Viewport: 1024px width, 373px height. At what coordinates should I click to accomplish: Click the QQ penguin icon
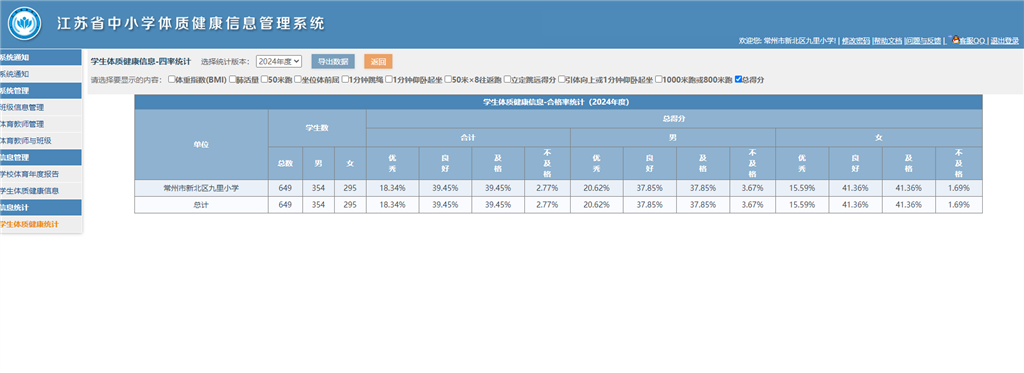click(955, 39)
